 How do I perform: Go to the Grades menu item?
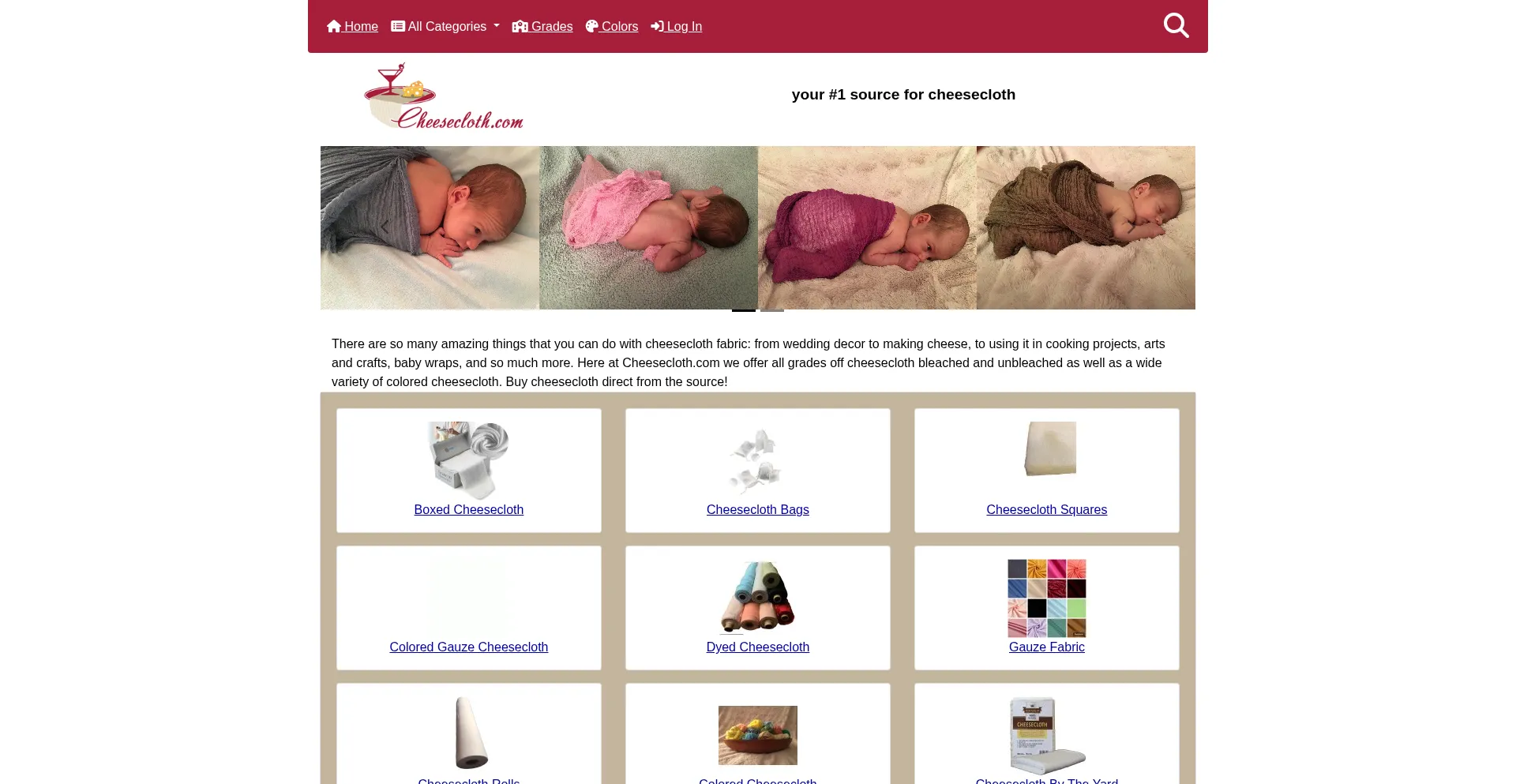tap(542, 26)
